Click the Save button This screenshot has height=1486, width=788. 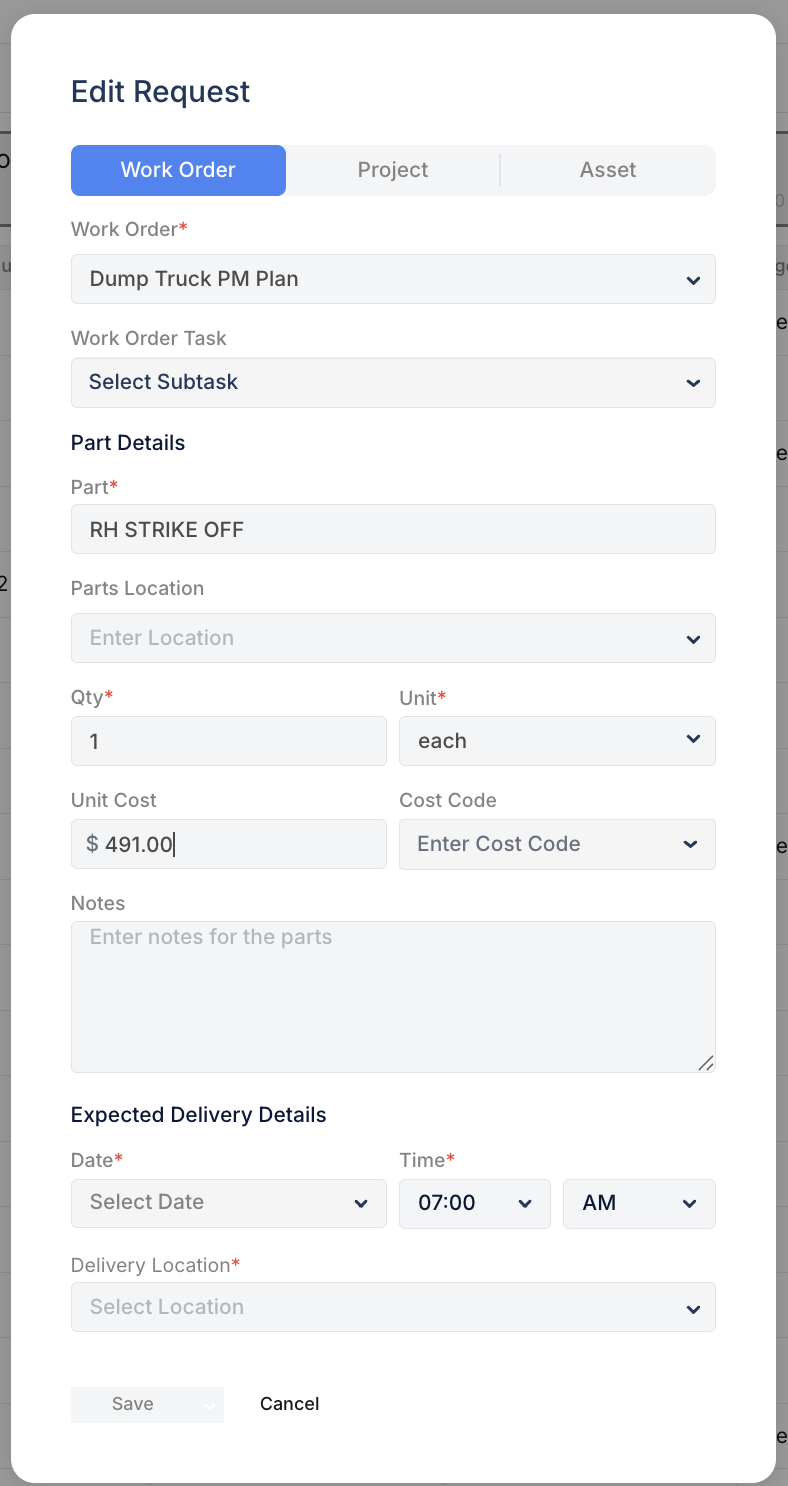[x=133, y=1404]
